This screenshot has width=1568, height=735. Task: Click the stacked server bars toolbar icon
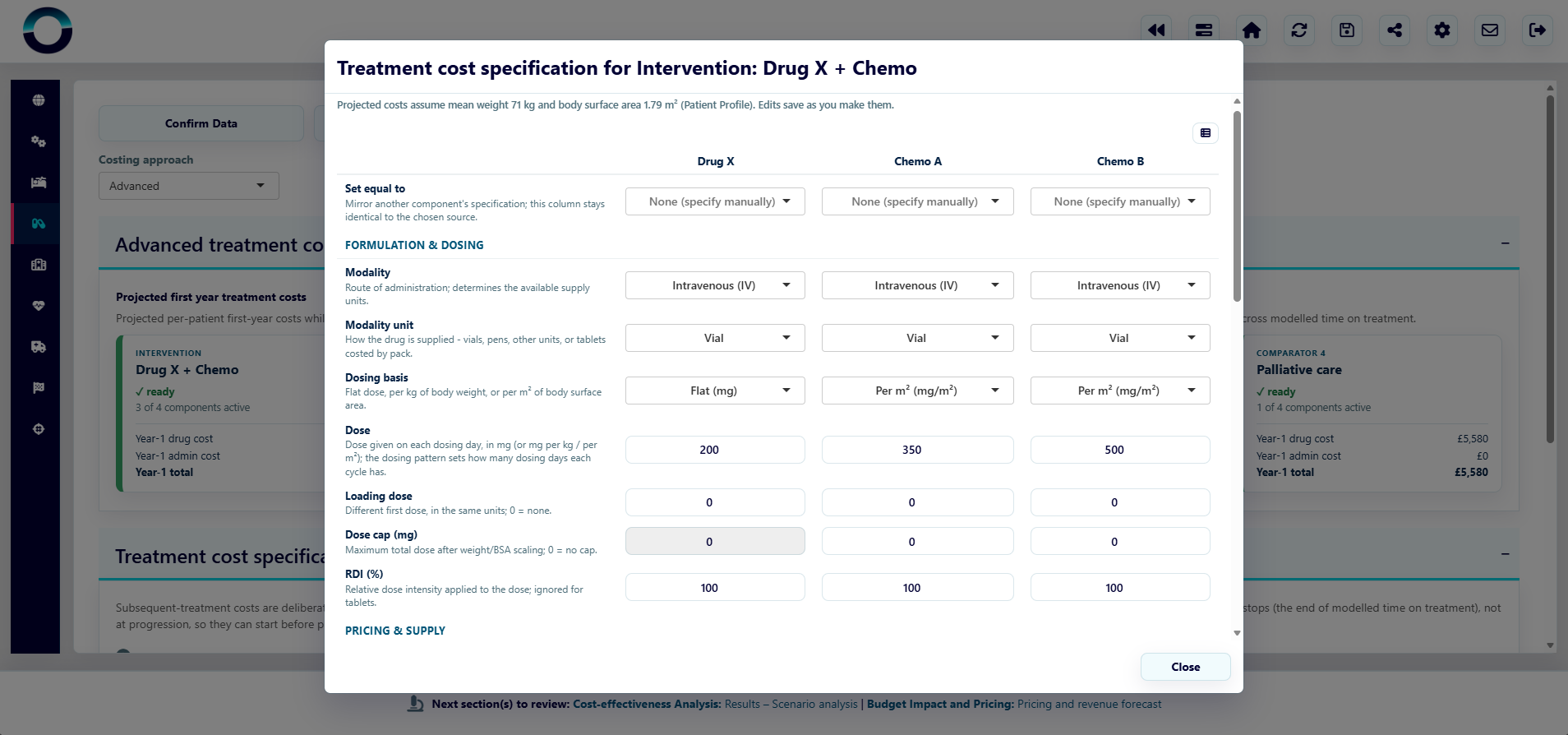[1204, 30]
